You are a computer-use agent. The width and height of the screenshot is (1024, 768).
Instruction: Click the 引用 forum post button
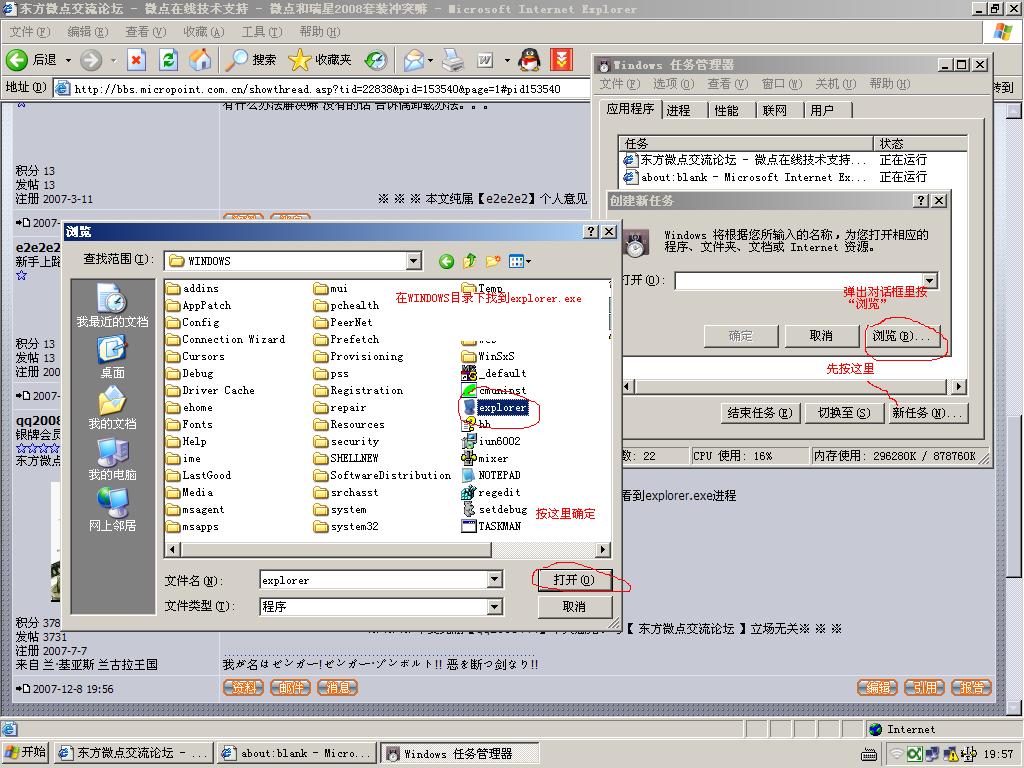(x=924, y=688)
